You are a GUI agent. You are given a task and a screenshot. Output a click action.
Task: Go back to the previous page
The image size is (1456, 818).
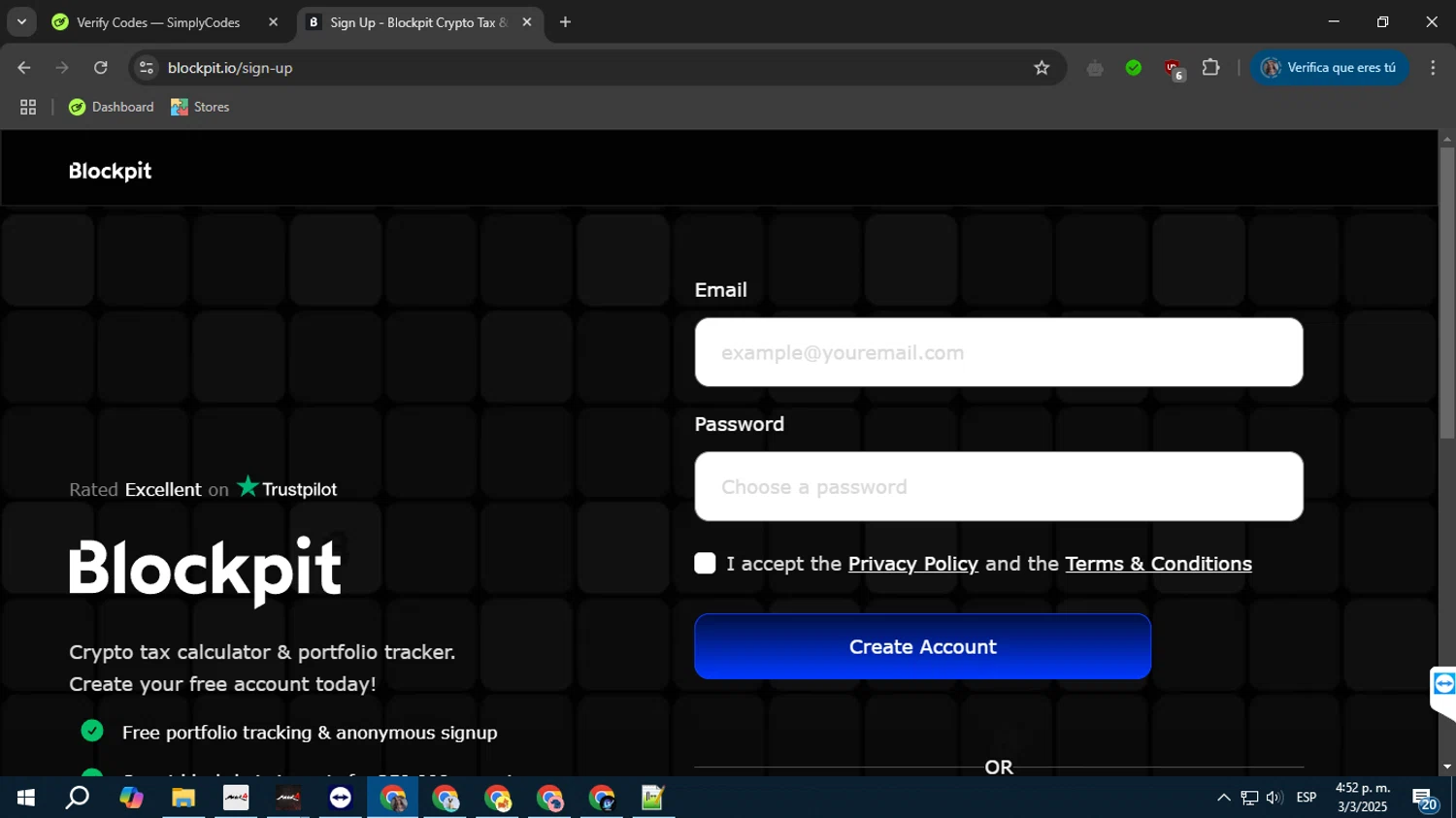tap(24, 68)
